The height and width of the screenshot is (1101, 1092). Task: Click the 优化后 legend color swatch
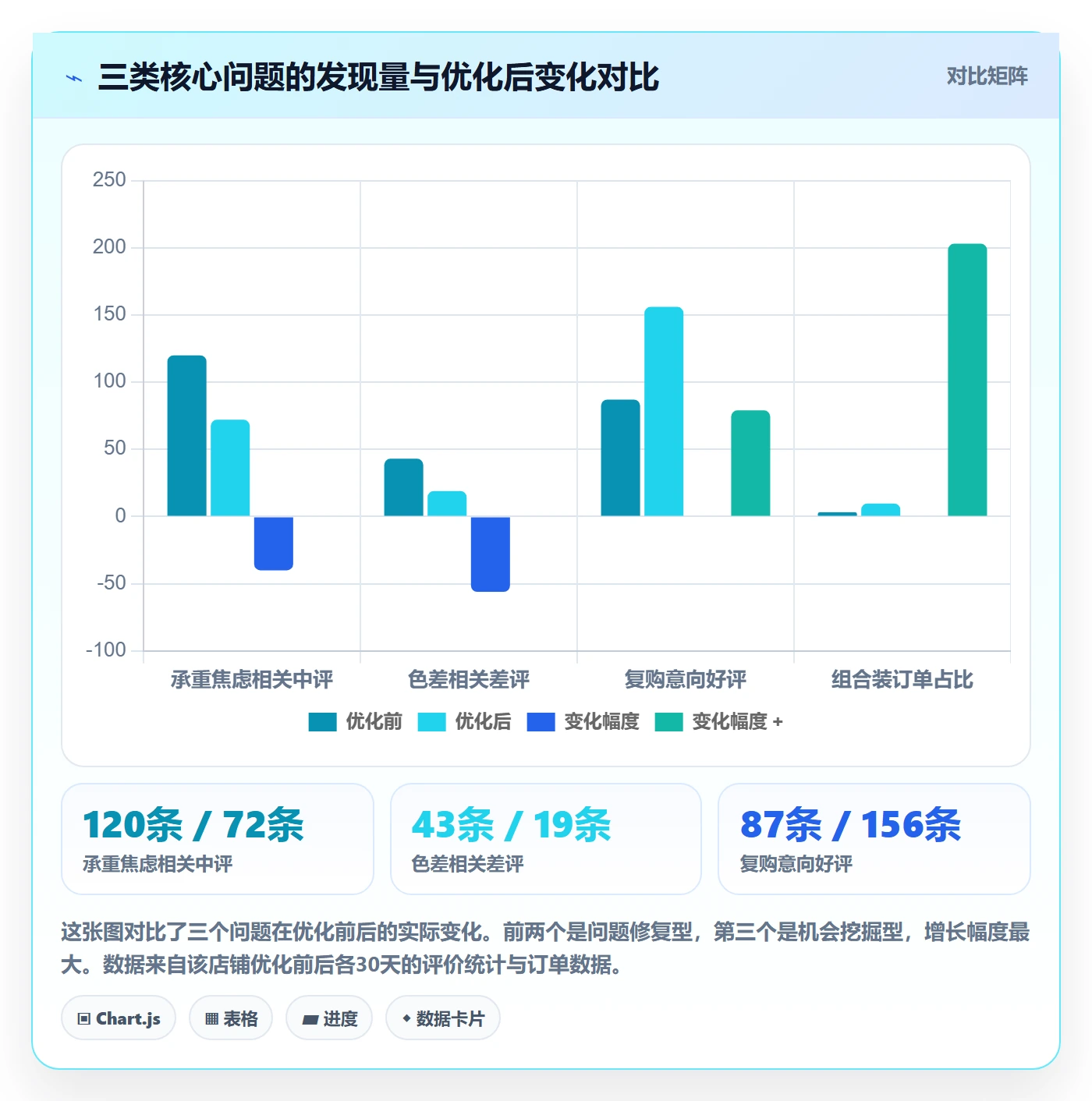coord(431,722)
